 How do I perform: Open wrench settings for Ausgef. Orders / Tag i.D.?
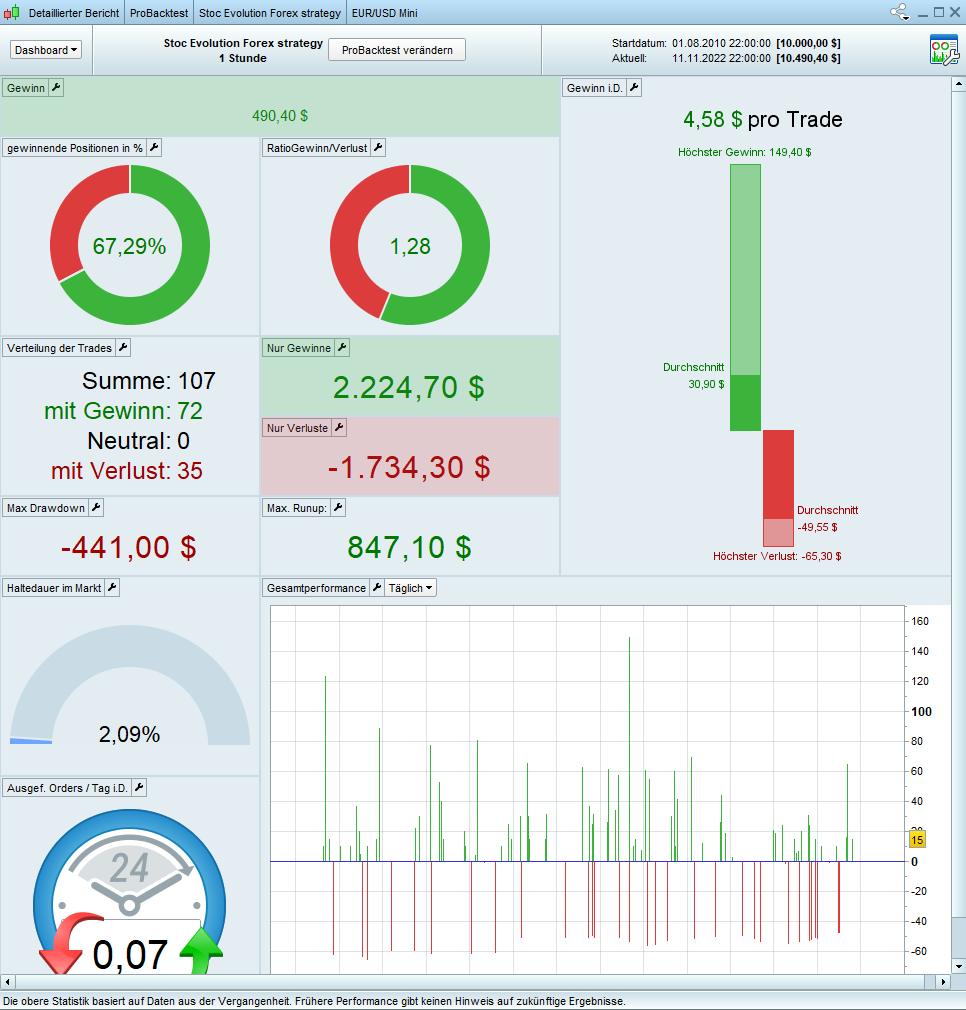point(139,787)
